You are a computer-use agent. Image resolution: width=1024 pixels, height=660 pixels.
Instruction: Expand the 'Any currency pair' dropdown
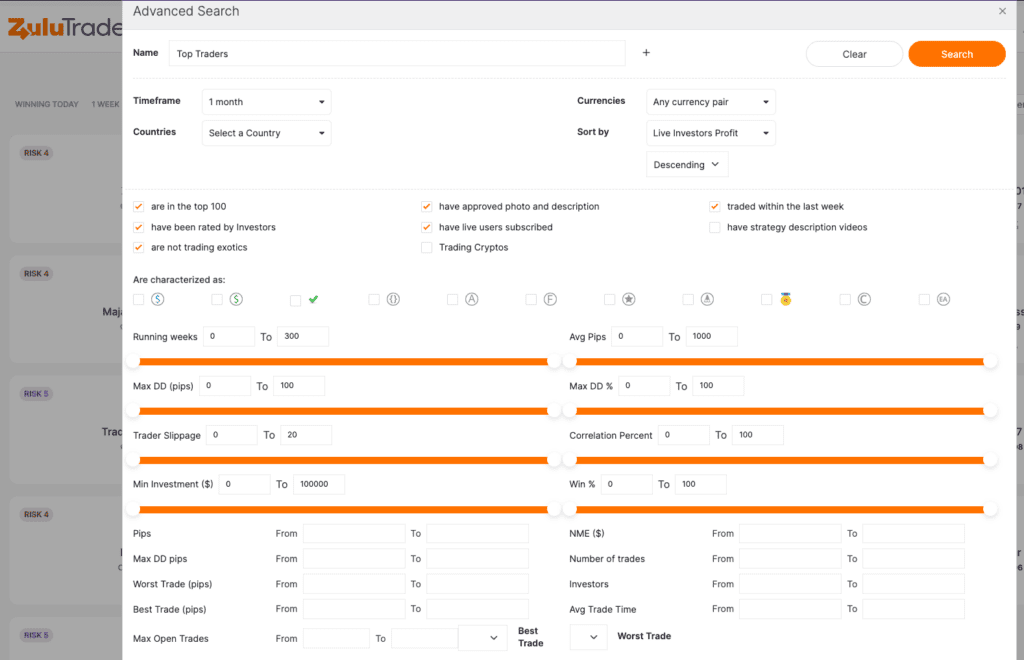[x=711, y=102]
